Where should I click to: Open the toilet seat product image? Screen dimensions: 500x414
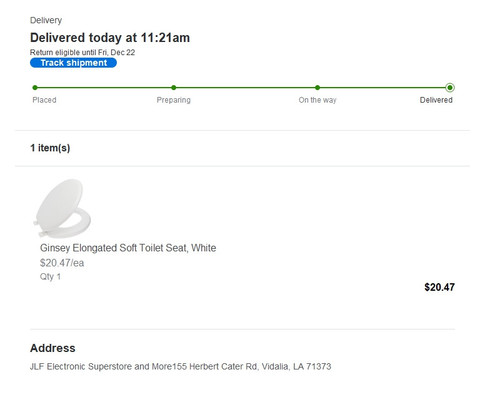(x=62, y=208)
